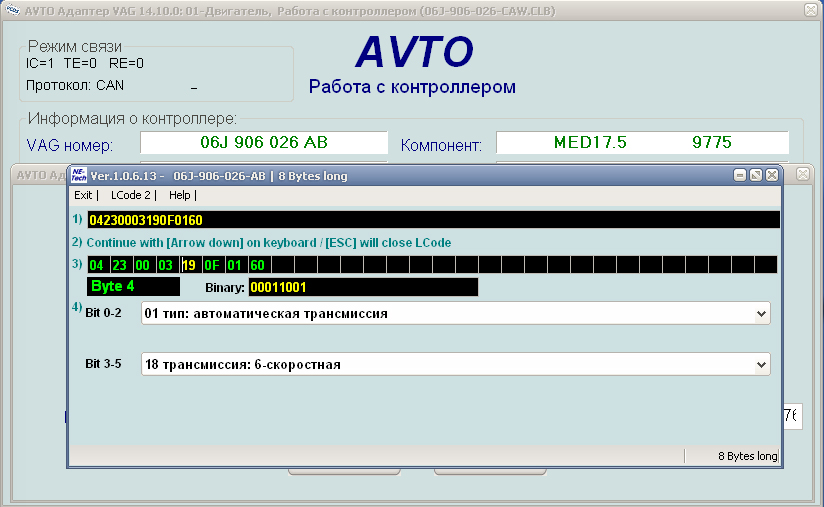The image size is (824, 507).
Task: Select byte 3 cell showing 03
Action: click(167, 265)
